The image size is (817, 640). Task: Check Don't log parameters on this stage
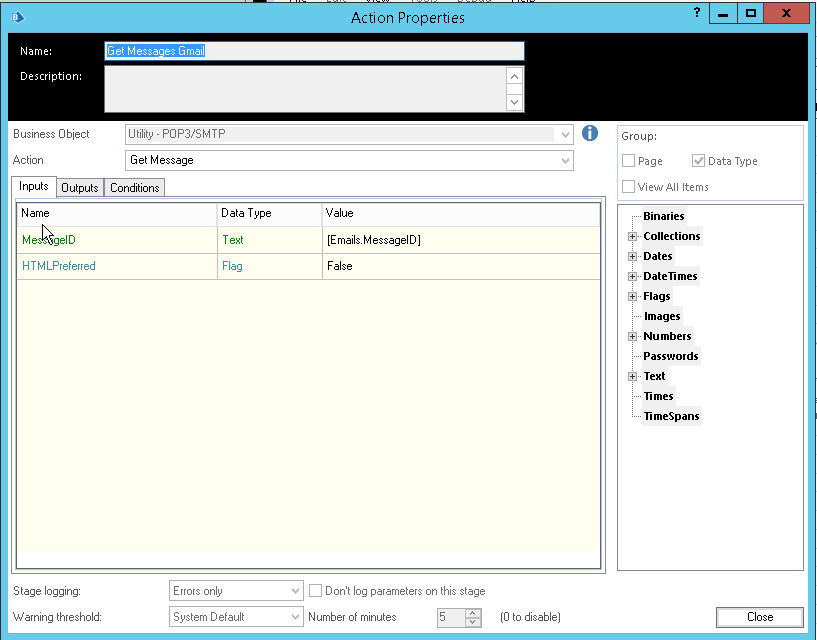coord(315,590)
